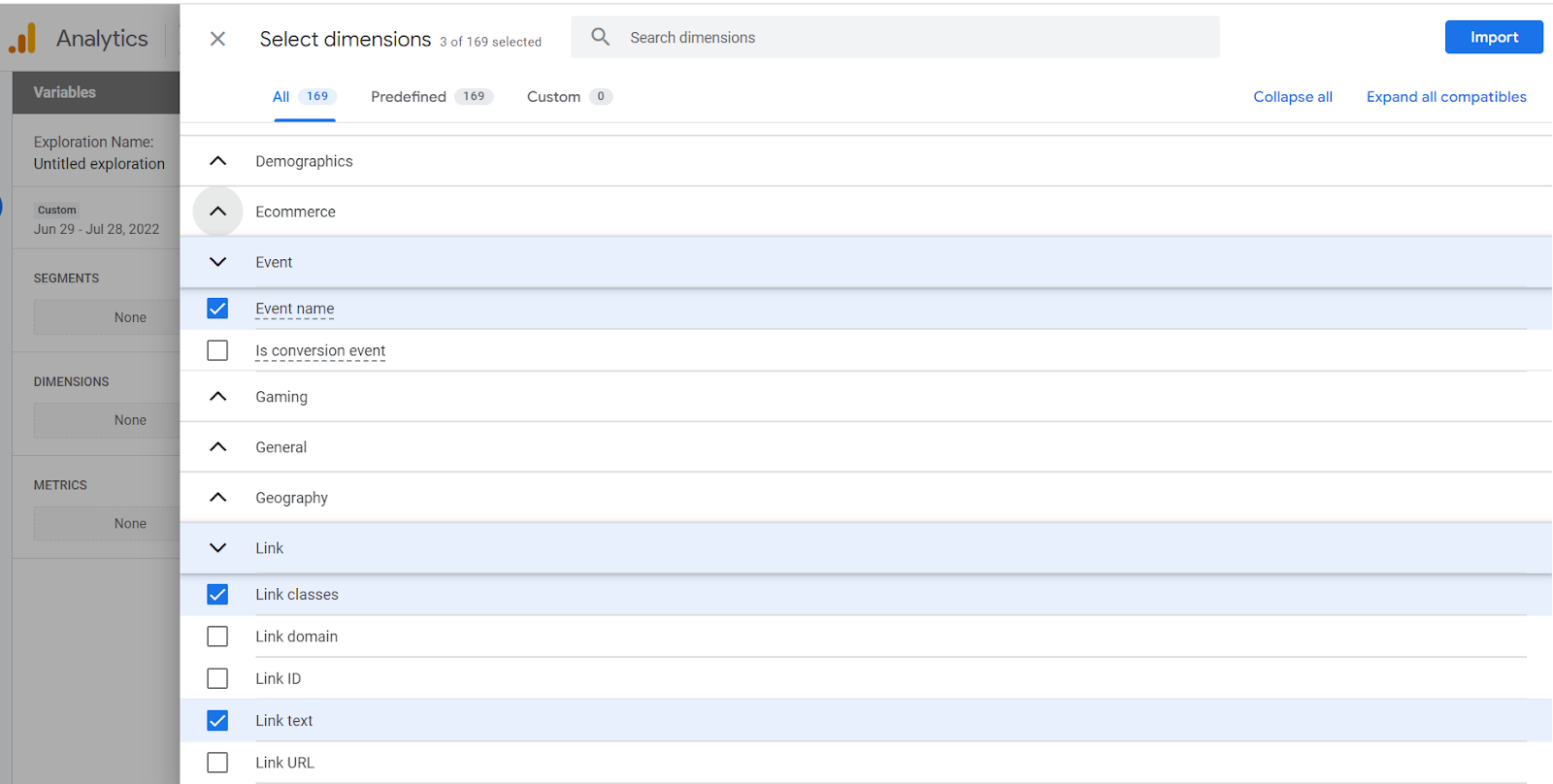Expand the Demographics category chevron
Image resolution: width=1553 pixels, height=784 pixels.
click(218, 161)
